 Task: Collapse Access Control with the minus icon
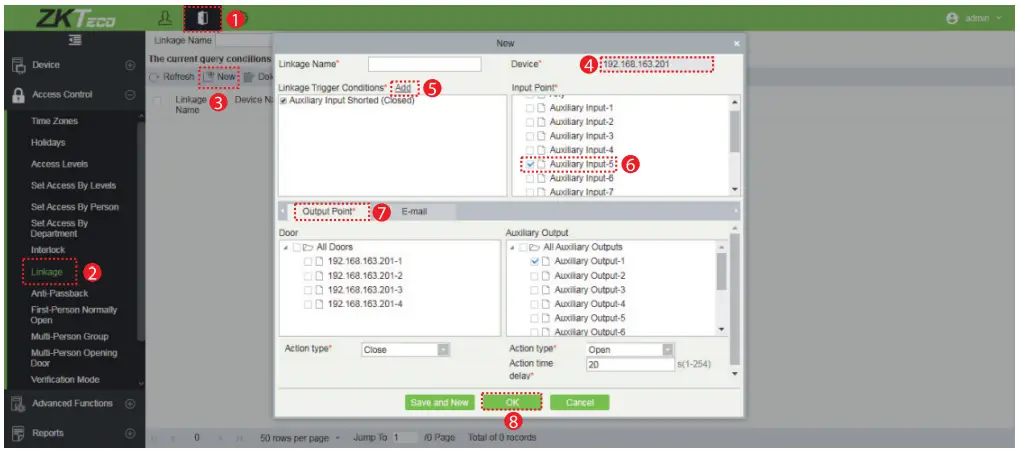[130, 94]
